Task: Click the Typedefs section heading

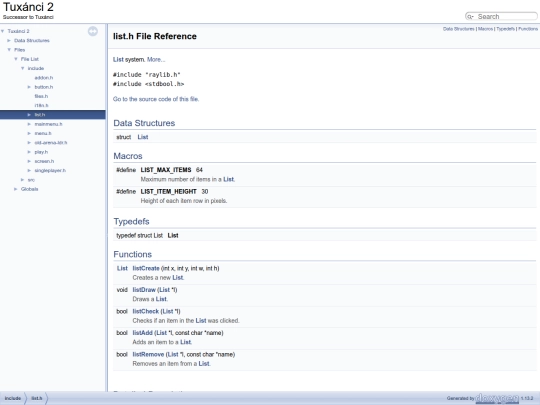Action: coord(131,221)
